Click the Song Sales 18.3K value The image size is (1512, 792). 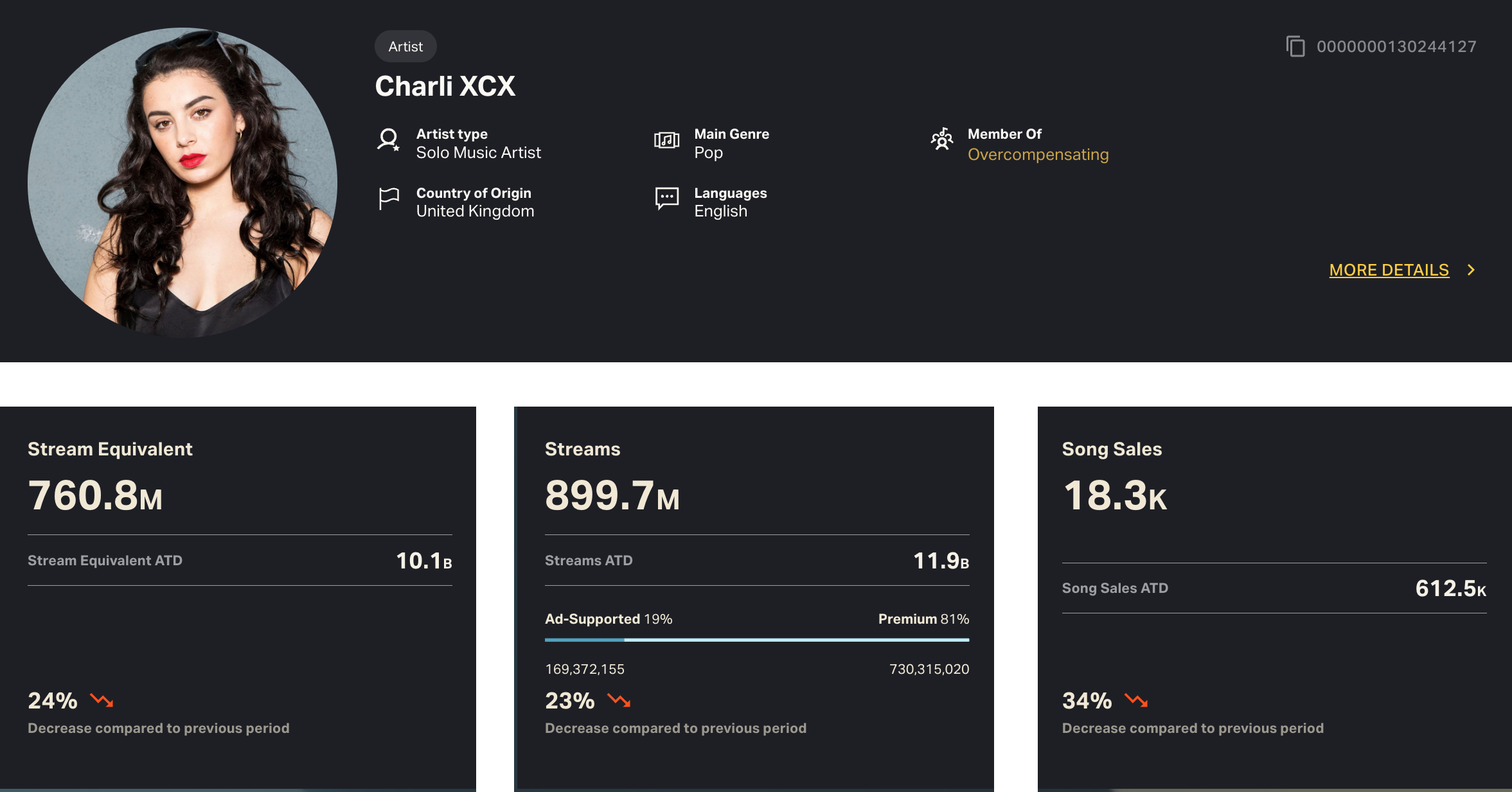point(1114,496)
